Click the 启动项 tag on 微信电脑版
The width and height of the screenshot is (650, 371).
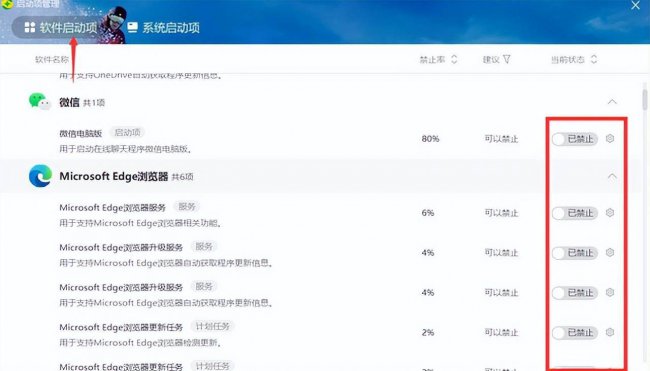click(x=127, y=133)
